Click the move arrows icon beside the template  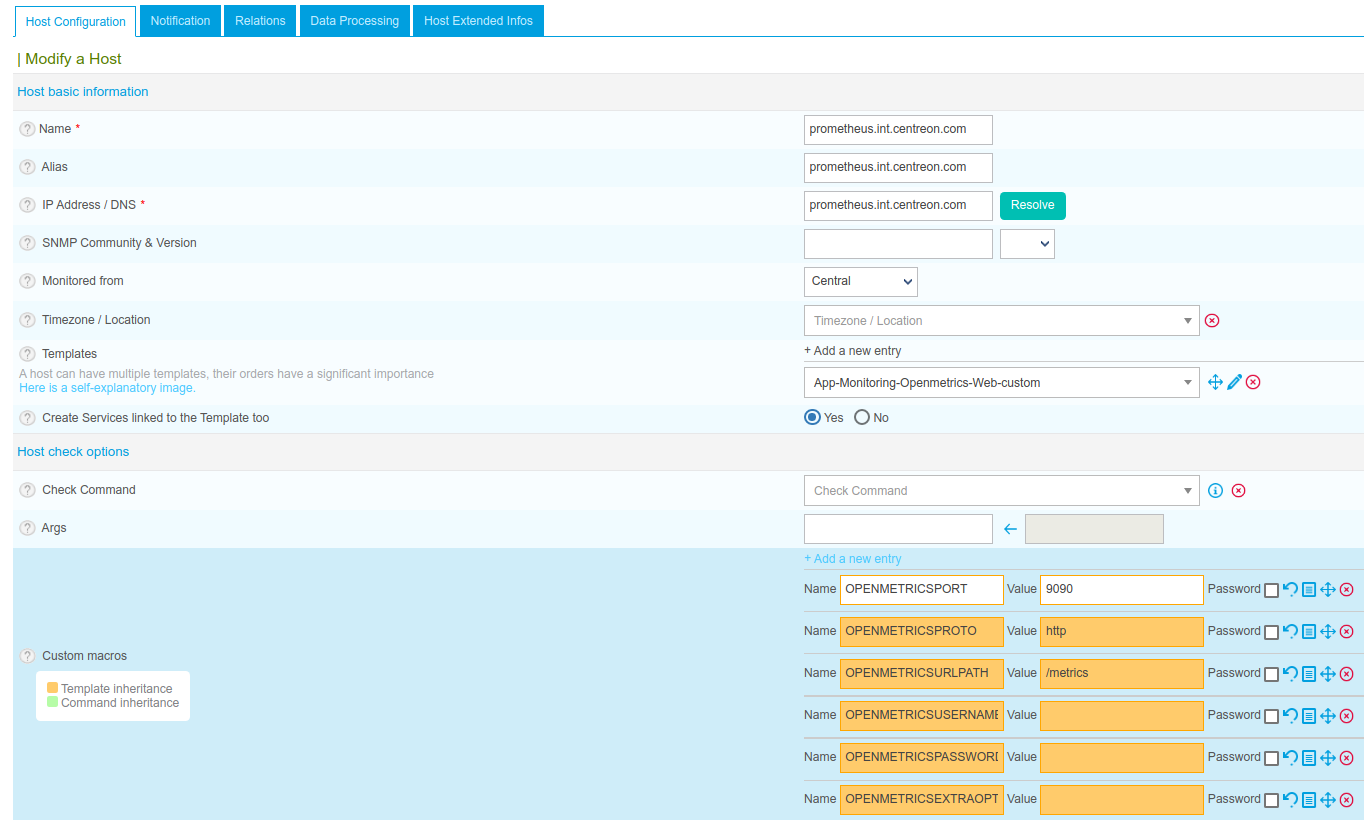pyautogui.click(x=1215, y=382)
